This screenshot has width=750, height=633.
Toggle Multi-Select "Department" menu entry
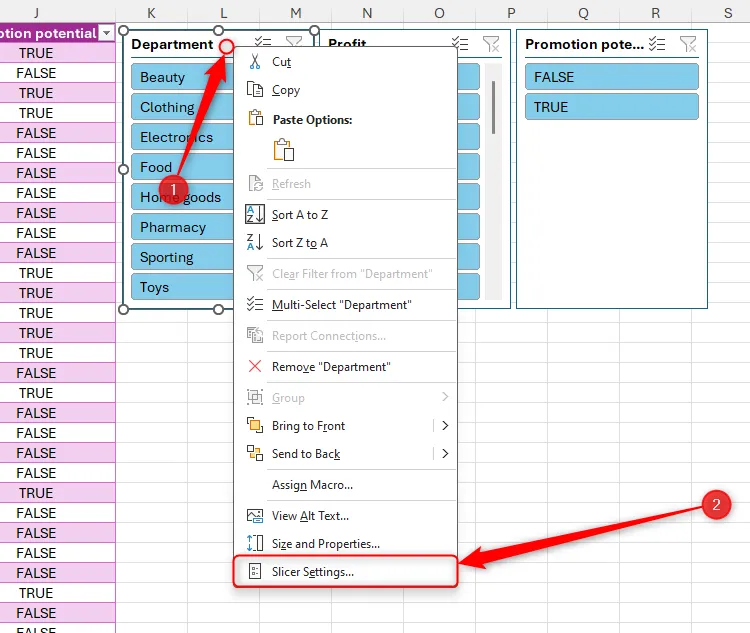pos(341,305)
